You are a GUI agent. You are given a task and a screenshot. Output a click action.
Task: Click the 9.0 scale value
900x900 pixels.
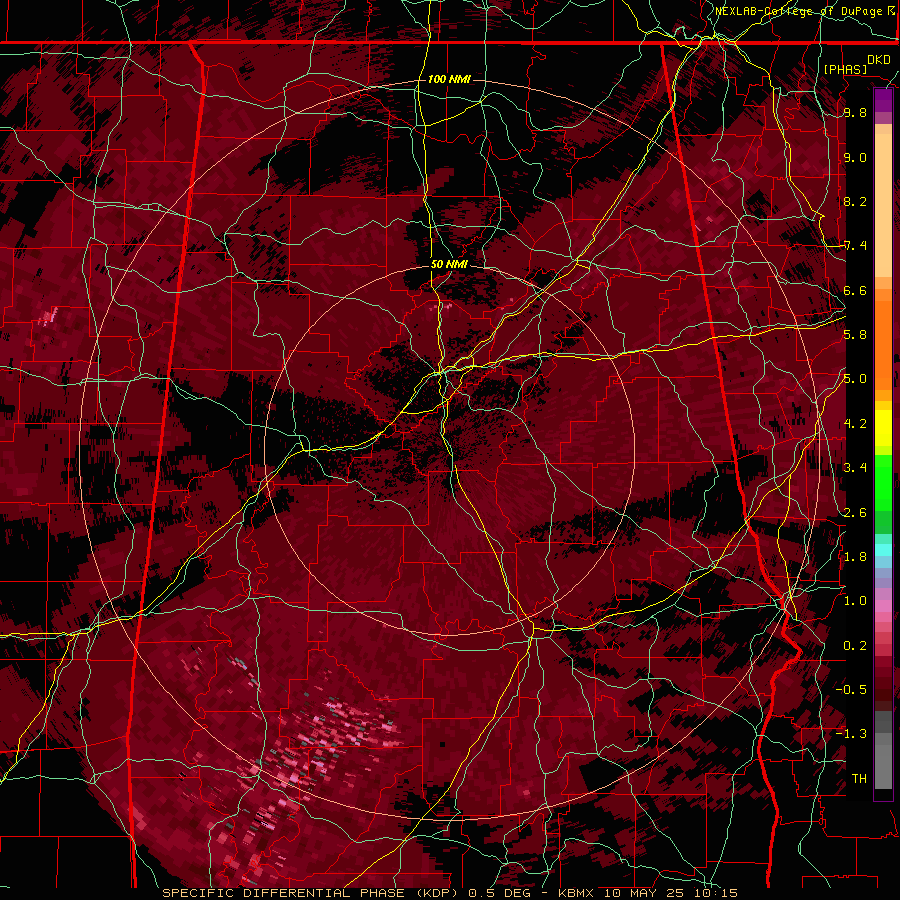855,158
